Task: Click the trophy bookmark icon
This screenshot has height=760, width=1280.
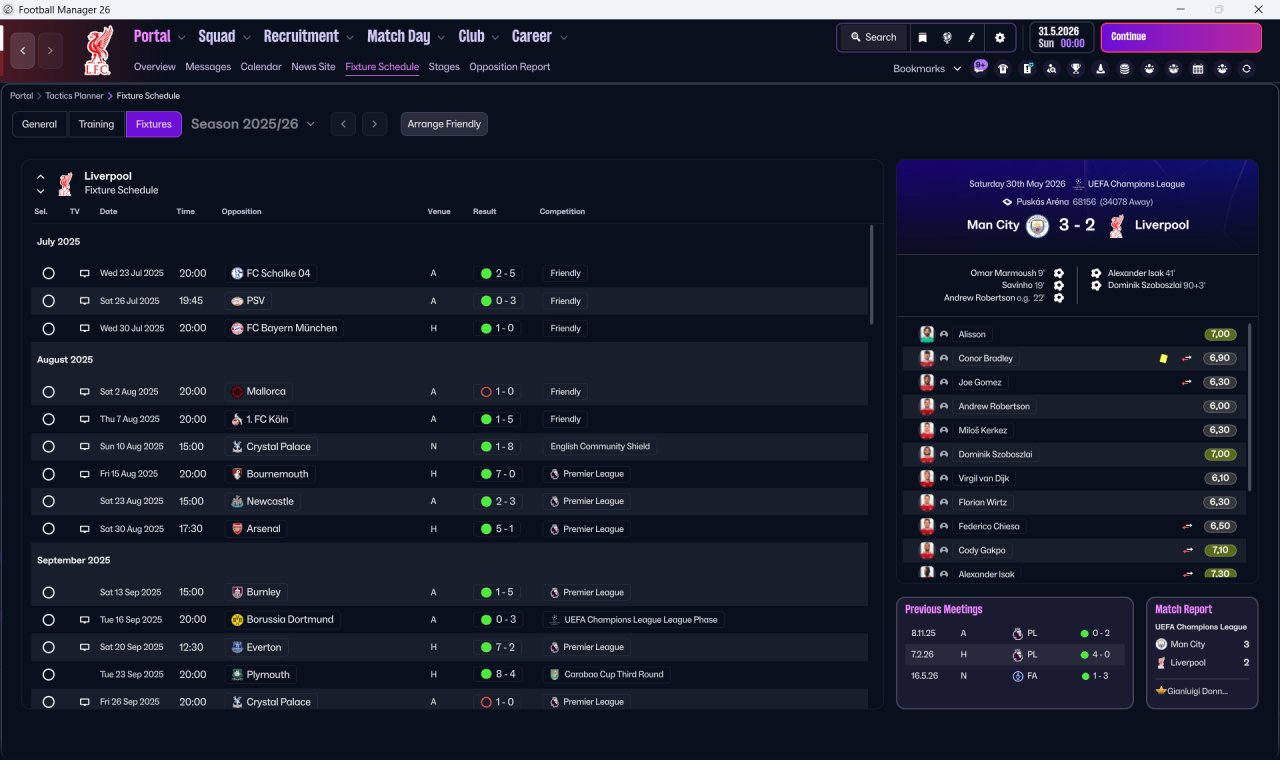Action: click(1076, 69)
